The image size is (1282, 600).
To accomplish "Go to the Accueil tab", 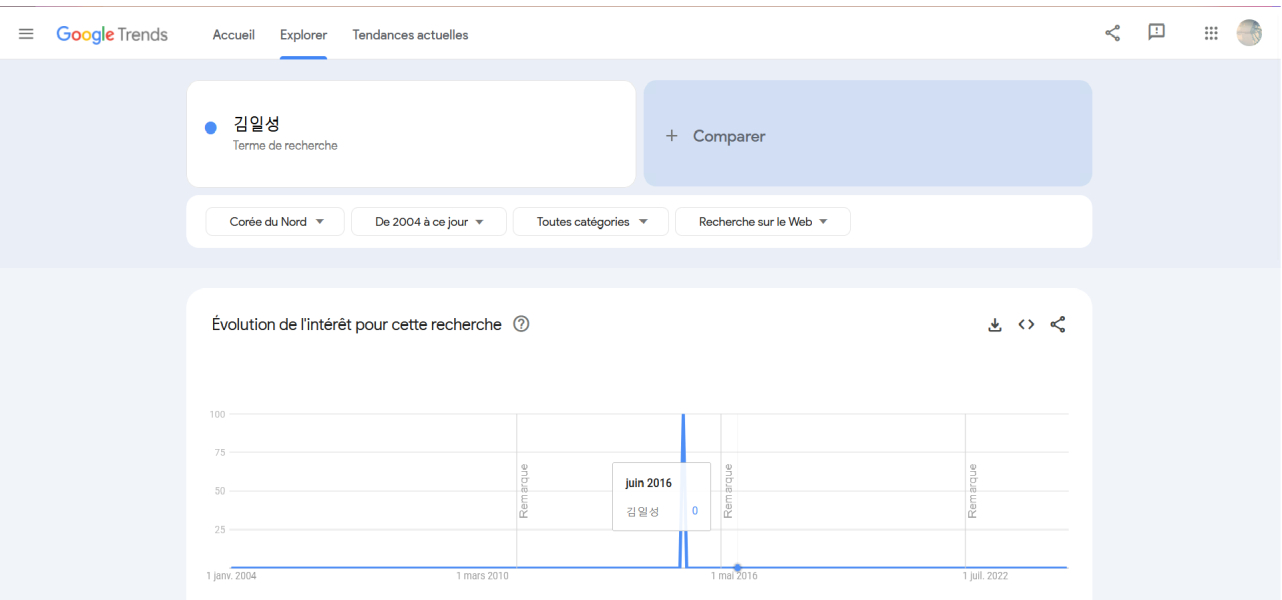I will (x=234, y=35).
